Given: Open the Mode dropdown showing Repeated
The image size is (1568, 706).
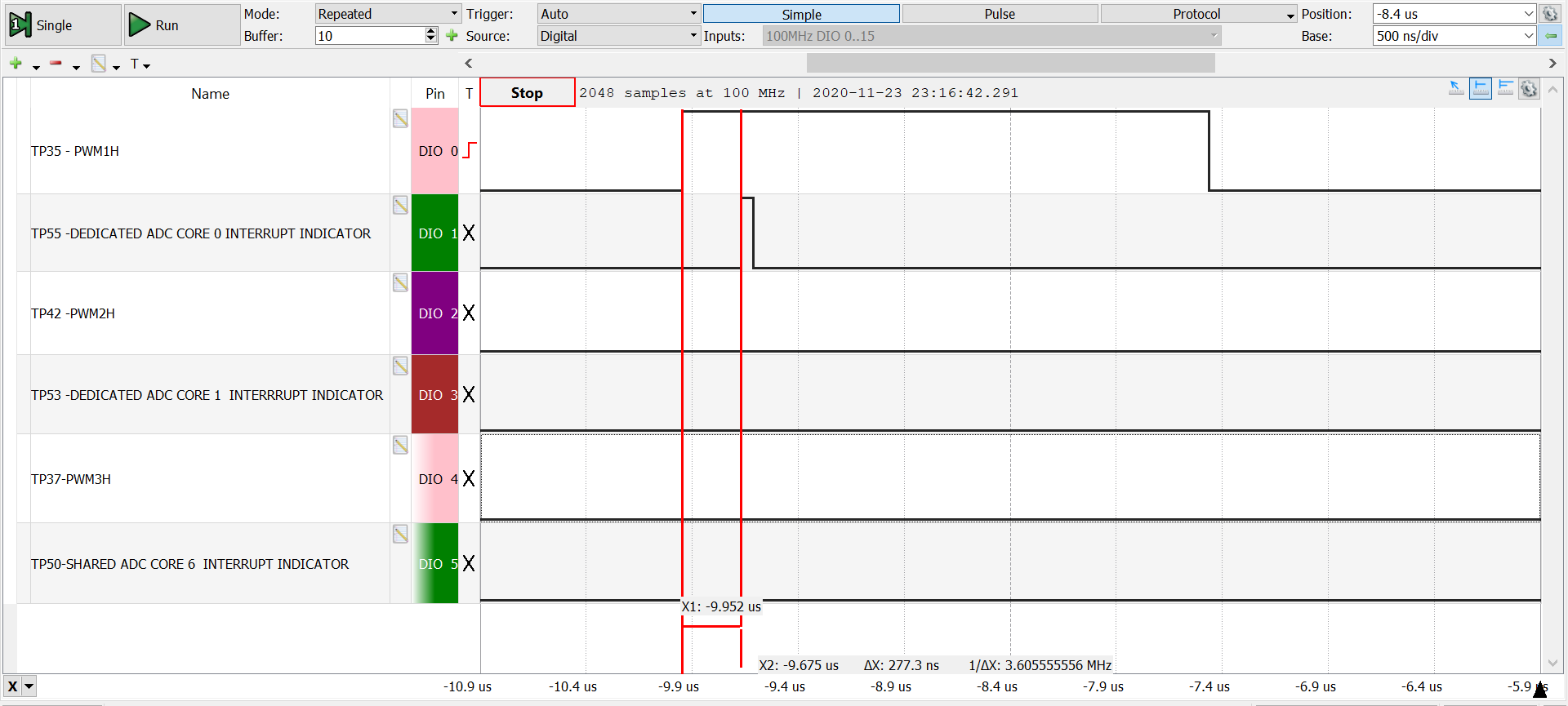Looking at the screenshot, I should click(388, 14).
